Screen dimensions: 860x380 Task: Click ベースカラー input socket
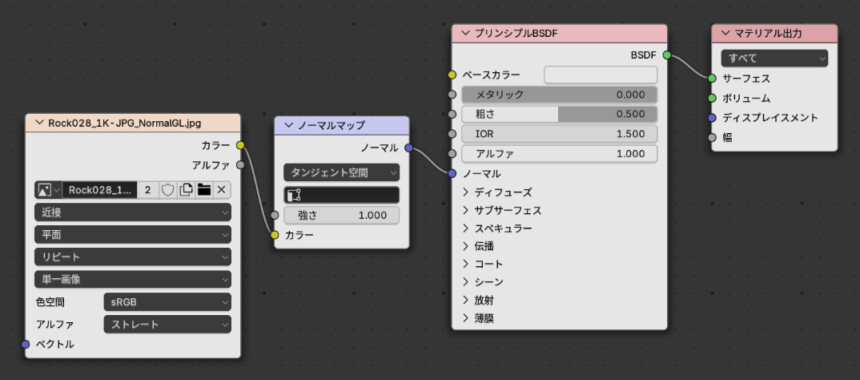click(452, 75)
